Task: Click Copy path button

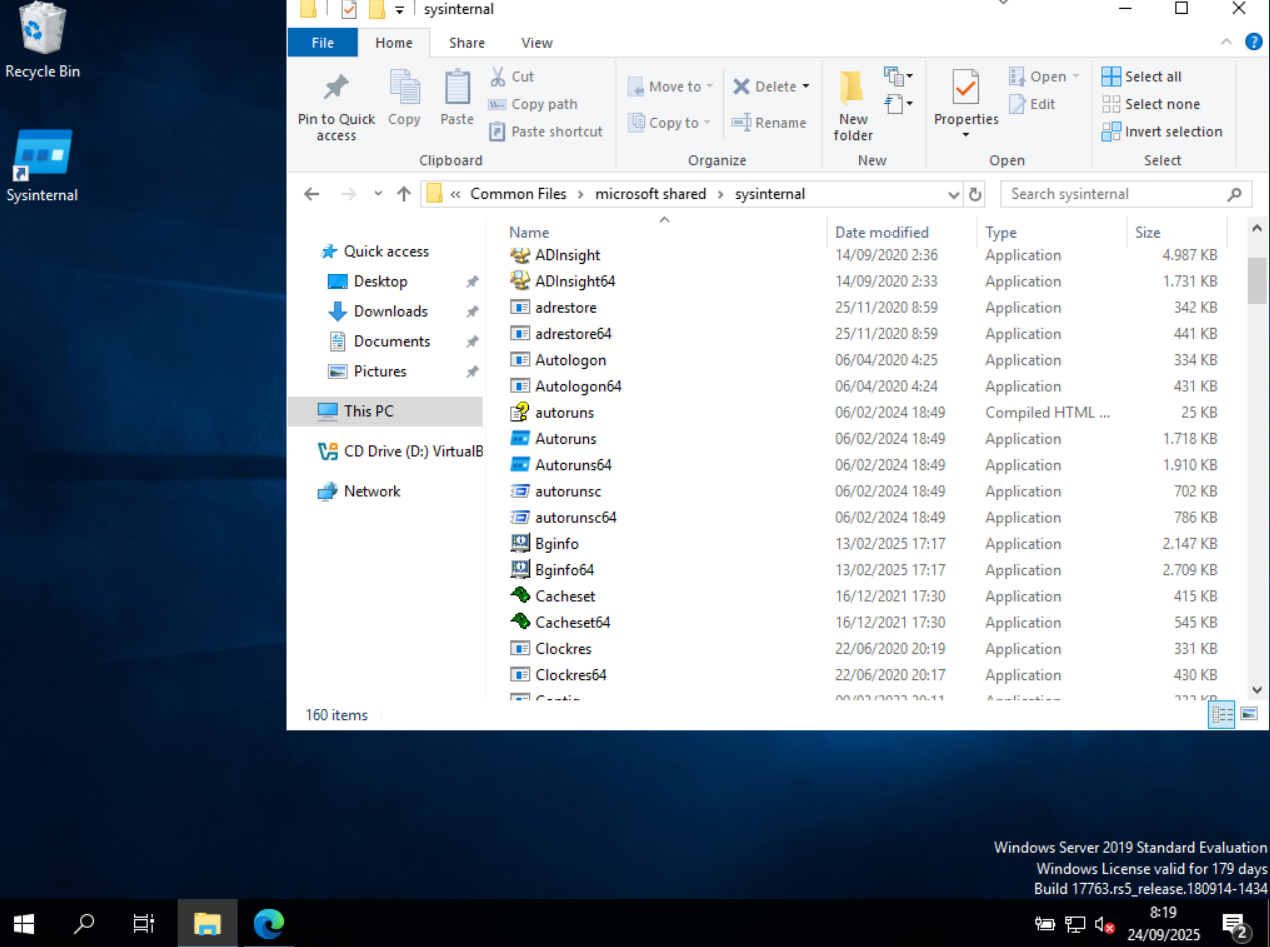Action: click(x=533, y=104)
